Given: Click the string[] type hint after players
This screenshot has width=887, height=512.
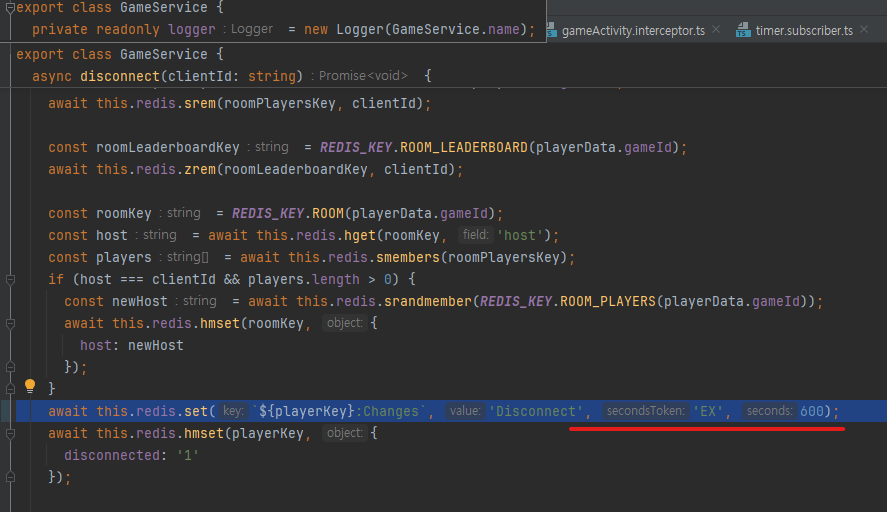Looking at the screenshot, I should tap(188, 257).
